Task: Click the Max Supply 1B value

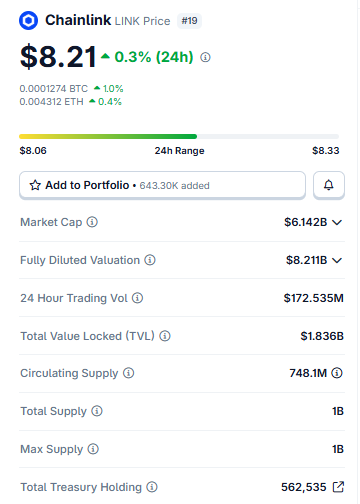Action: coord(338,449)
